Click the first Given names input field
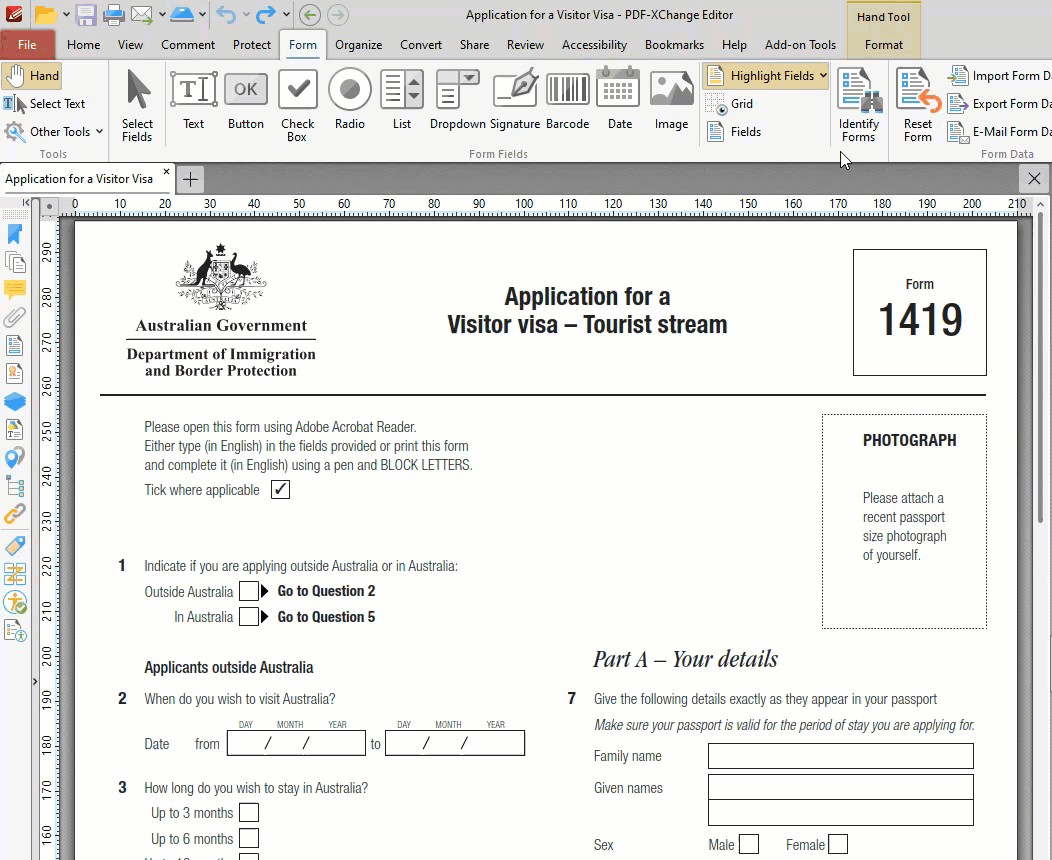 pyautogui.click(x=841, y=787)
